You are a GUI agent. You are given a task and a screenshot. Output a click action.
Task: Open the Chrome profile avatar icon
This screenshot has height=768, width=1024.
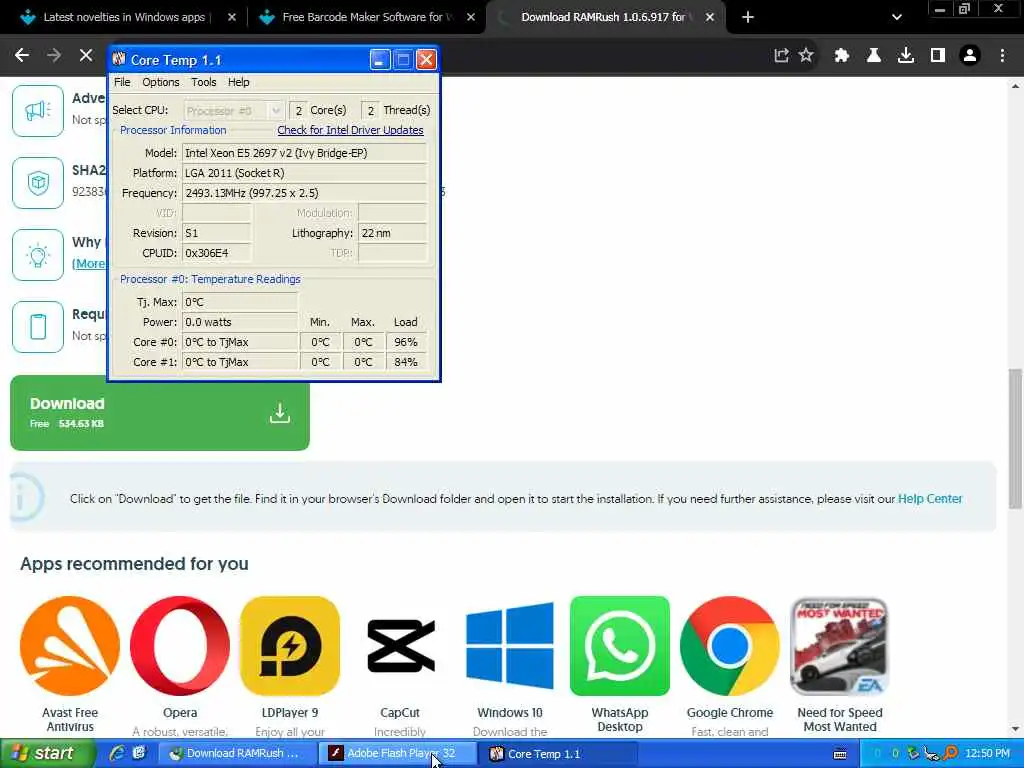(970, 56)
